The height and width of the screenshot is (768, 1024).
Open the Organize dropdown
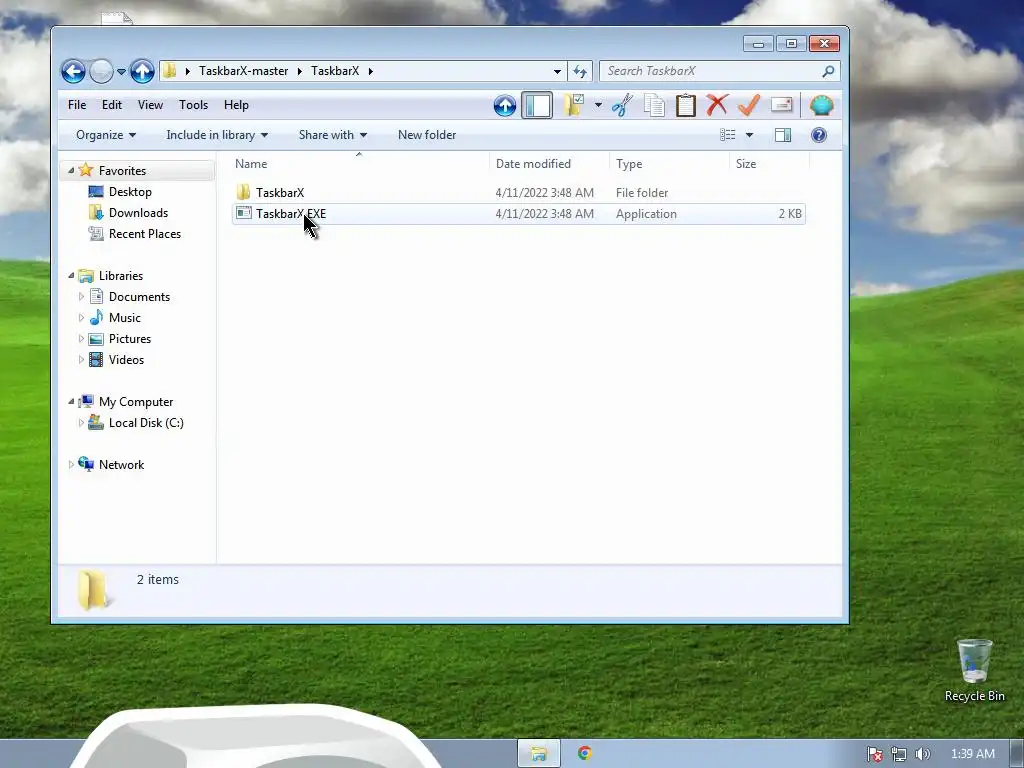tap(106, 135)
